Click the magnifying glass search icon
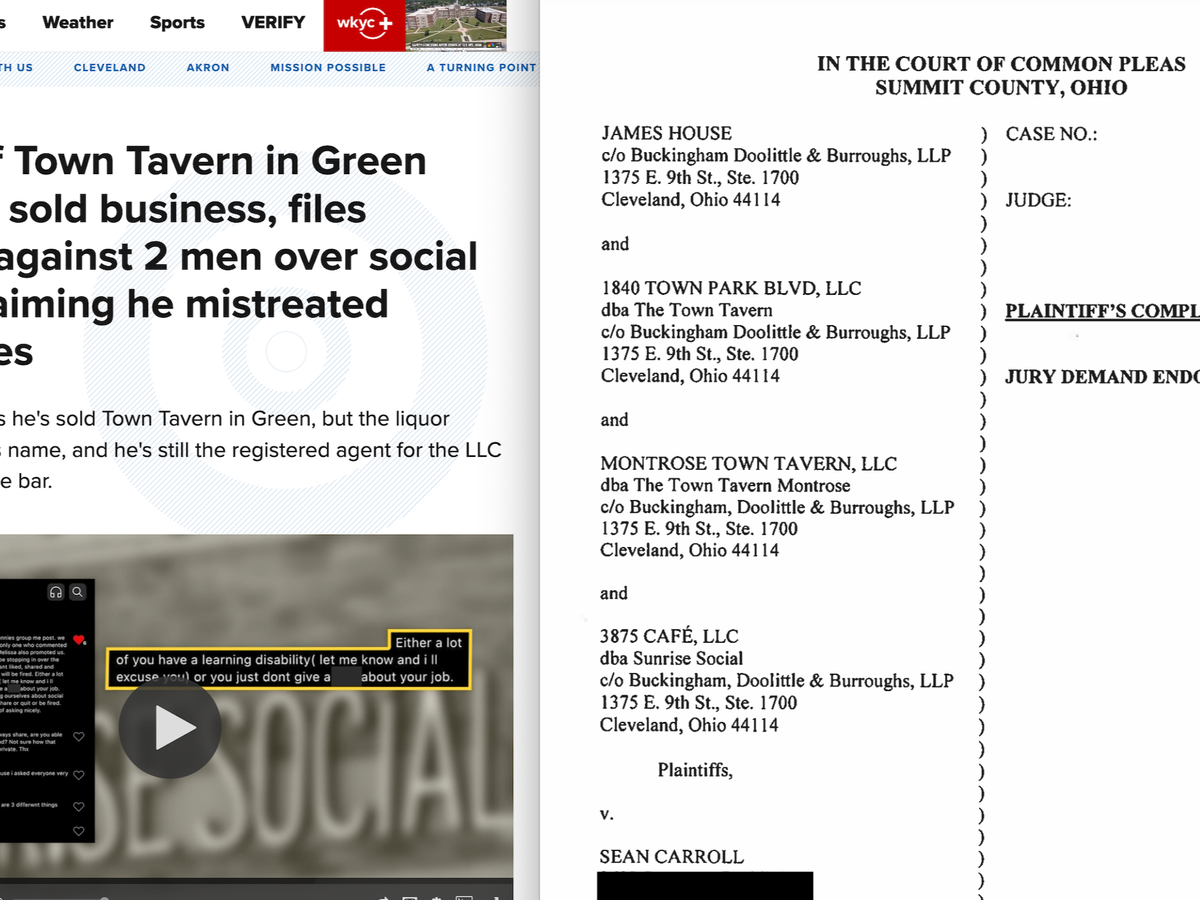Screen dimensions: 1200x900 [x=77, y=592]
